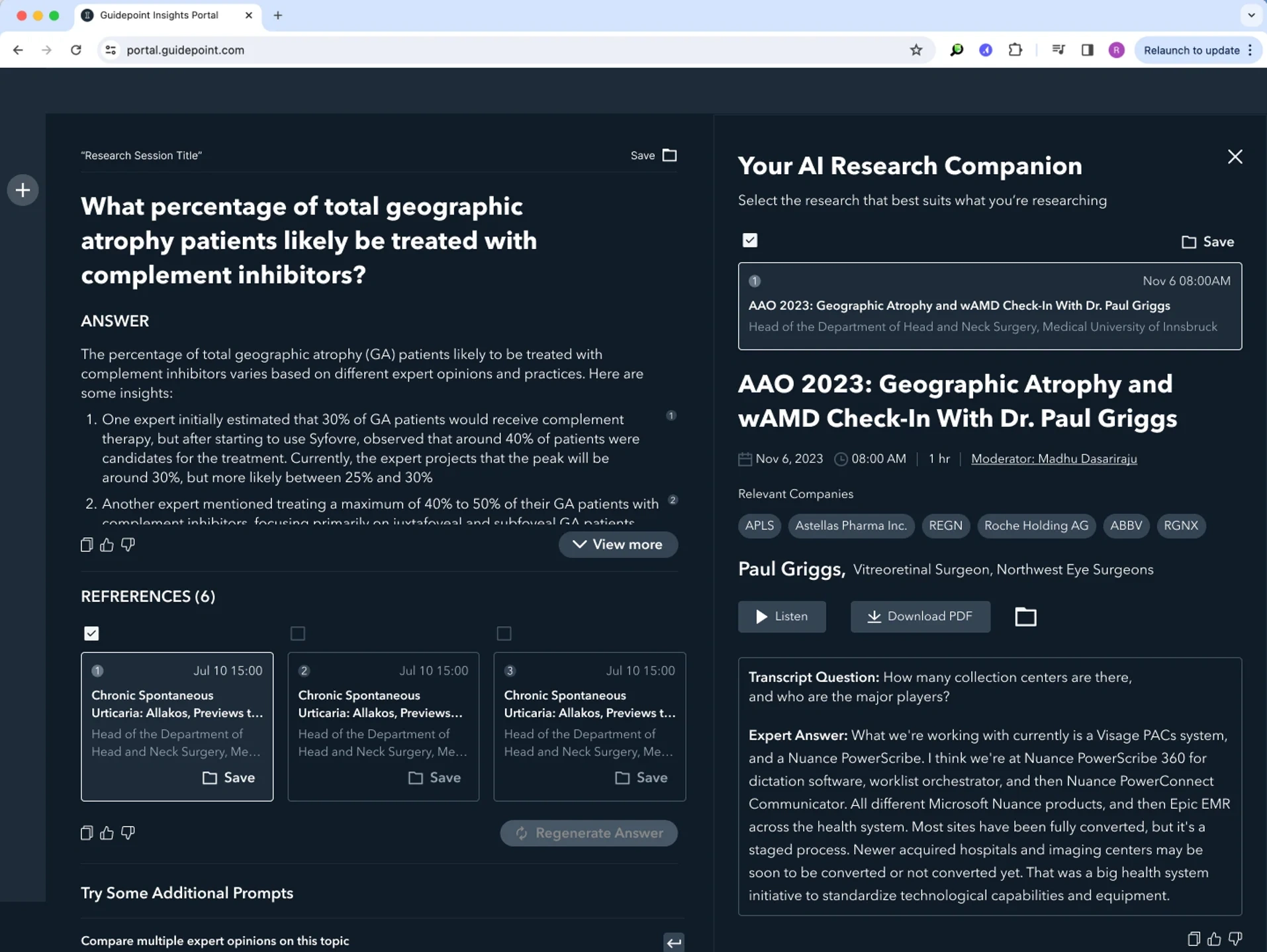
Task: Bookmark this page with the star icon
Action: pyautogui.click(x=916, y=50)
